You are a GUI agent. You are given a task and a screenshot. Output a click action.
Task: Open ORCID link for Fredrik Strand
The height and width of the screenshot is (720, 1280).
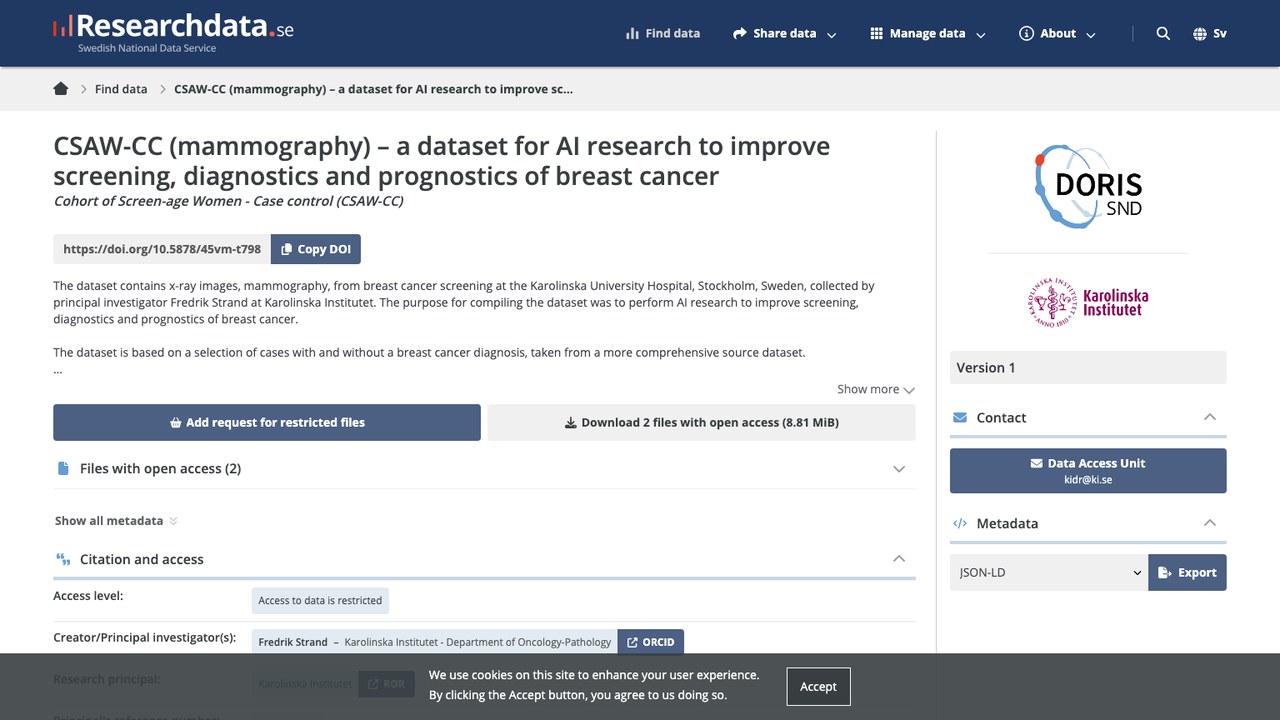(651, 642)
